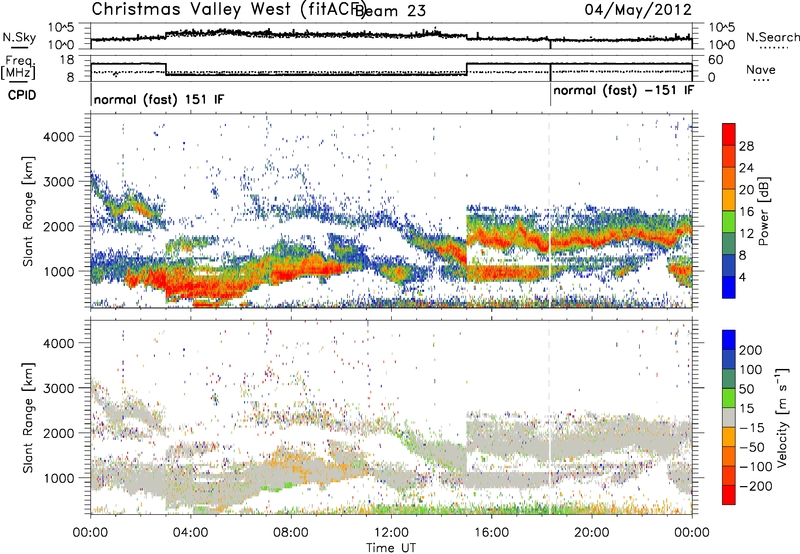Image resolution: width=800 pixels, height=554 pixels.
Task: Pick the red band below -200 on Velocity bar
Action: [729, 495]
